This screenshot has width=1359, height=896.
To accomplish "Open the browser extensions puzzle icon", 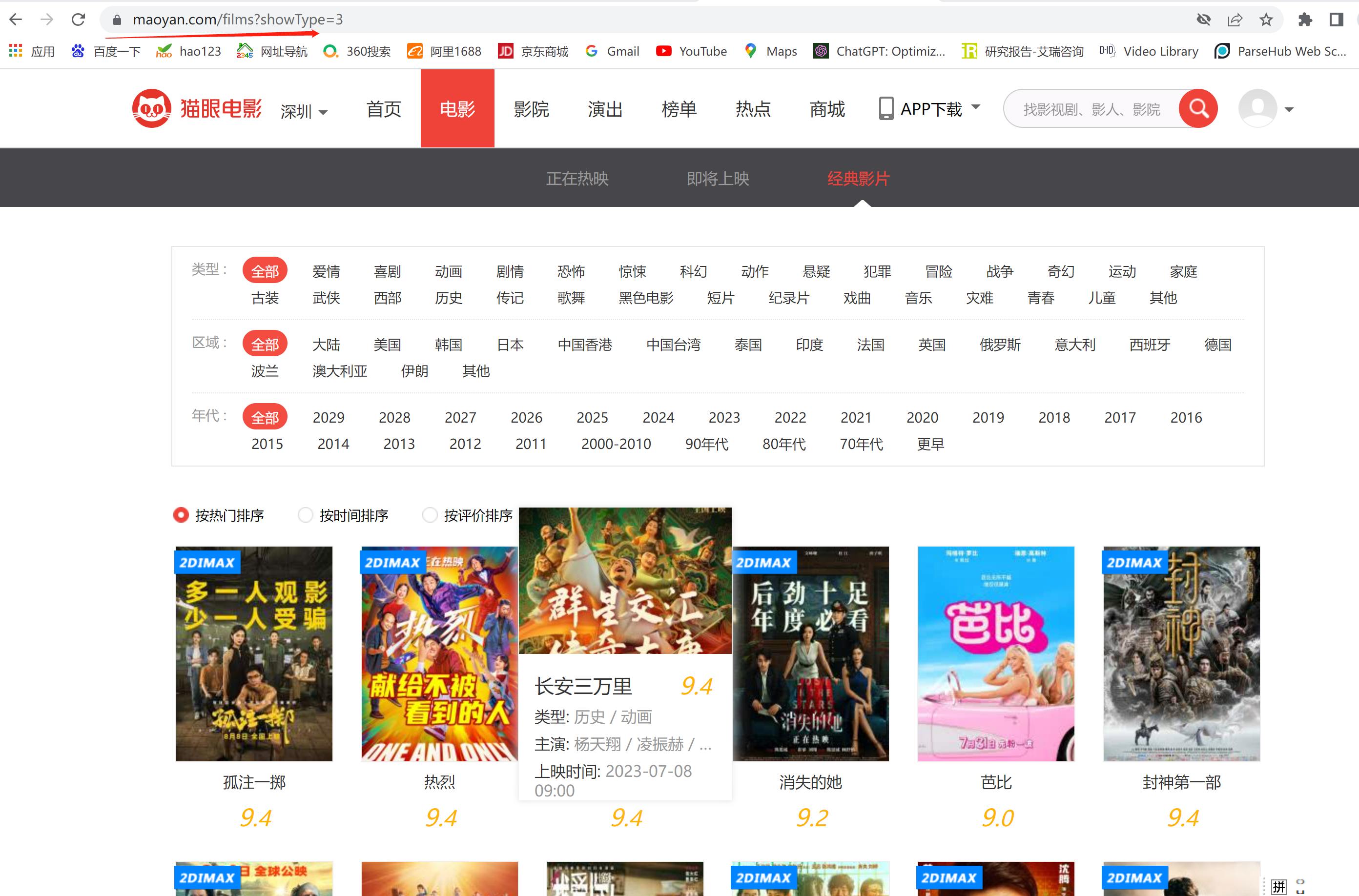I will [1305, 20].
